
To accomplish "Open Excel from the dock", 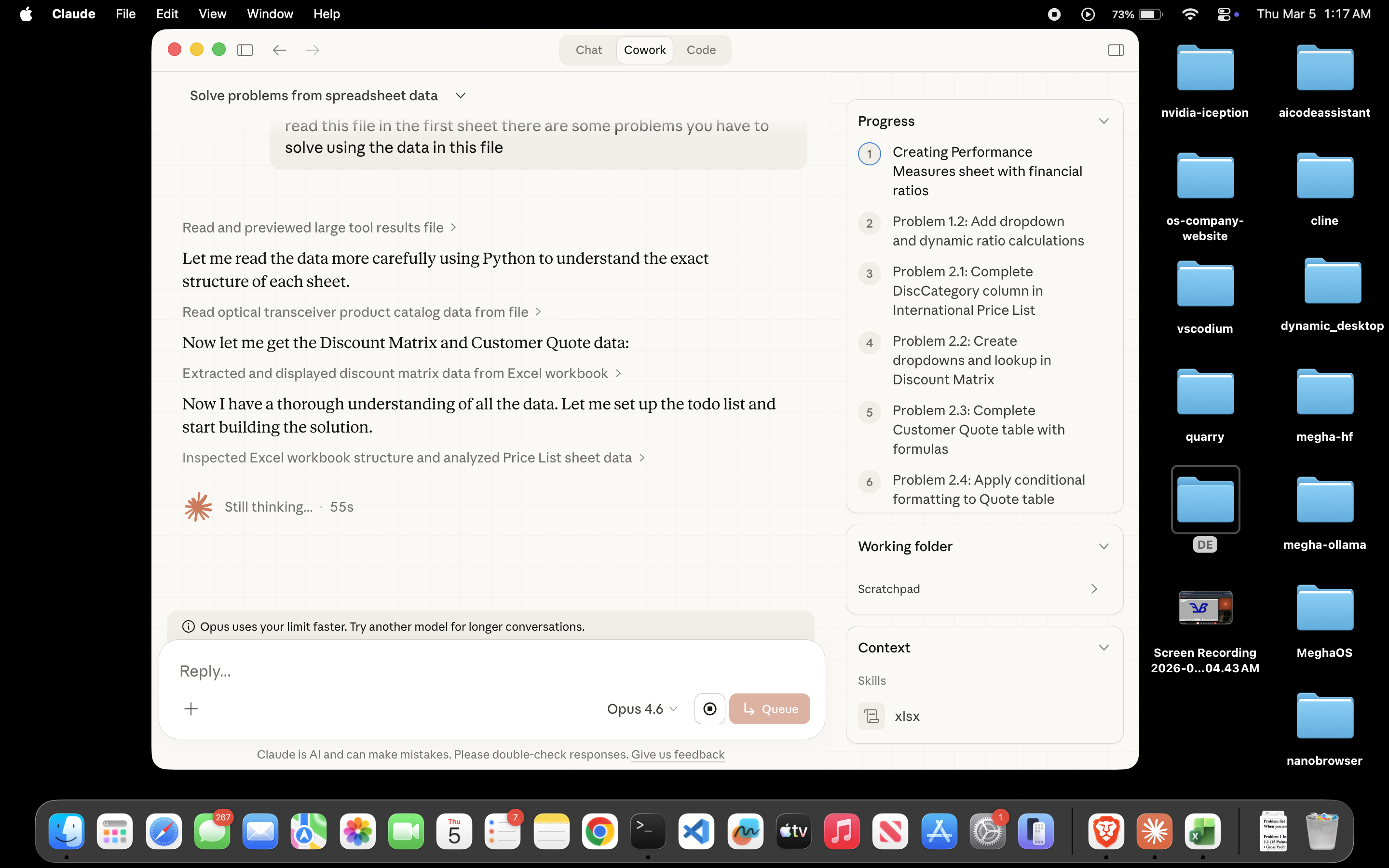I will 1202,831.
